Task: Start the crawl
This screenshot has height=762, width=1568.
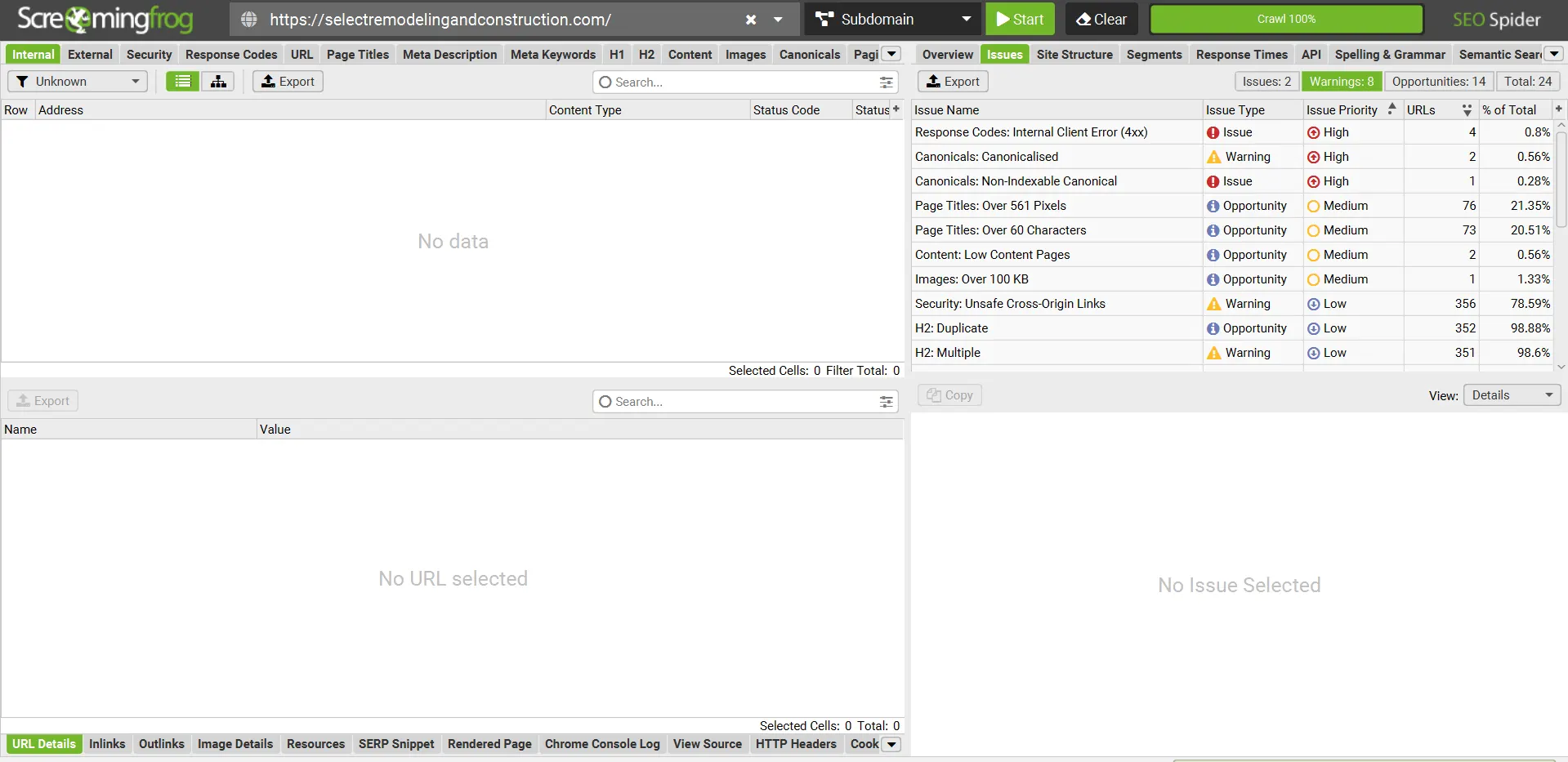Action: pos(1020,19)
